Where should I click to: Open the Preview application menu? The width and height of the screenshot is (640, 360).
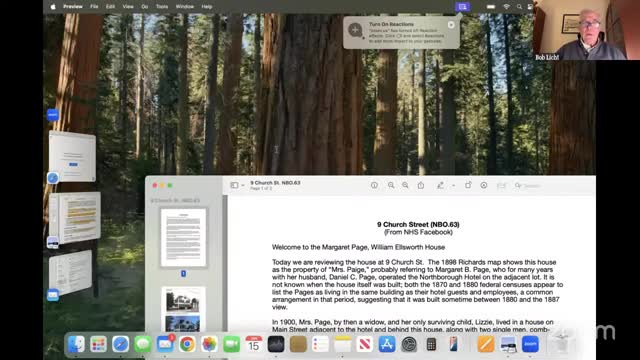(73, 7)
